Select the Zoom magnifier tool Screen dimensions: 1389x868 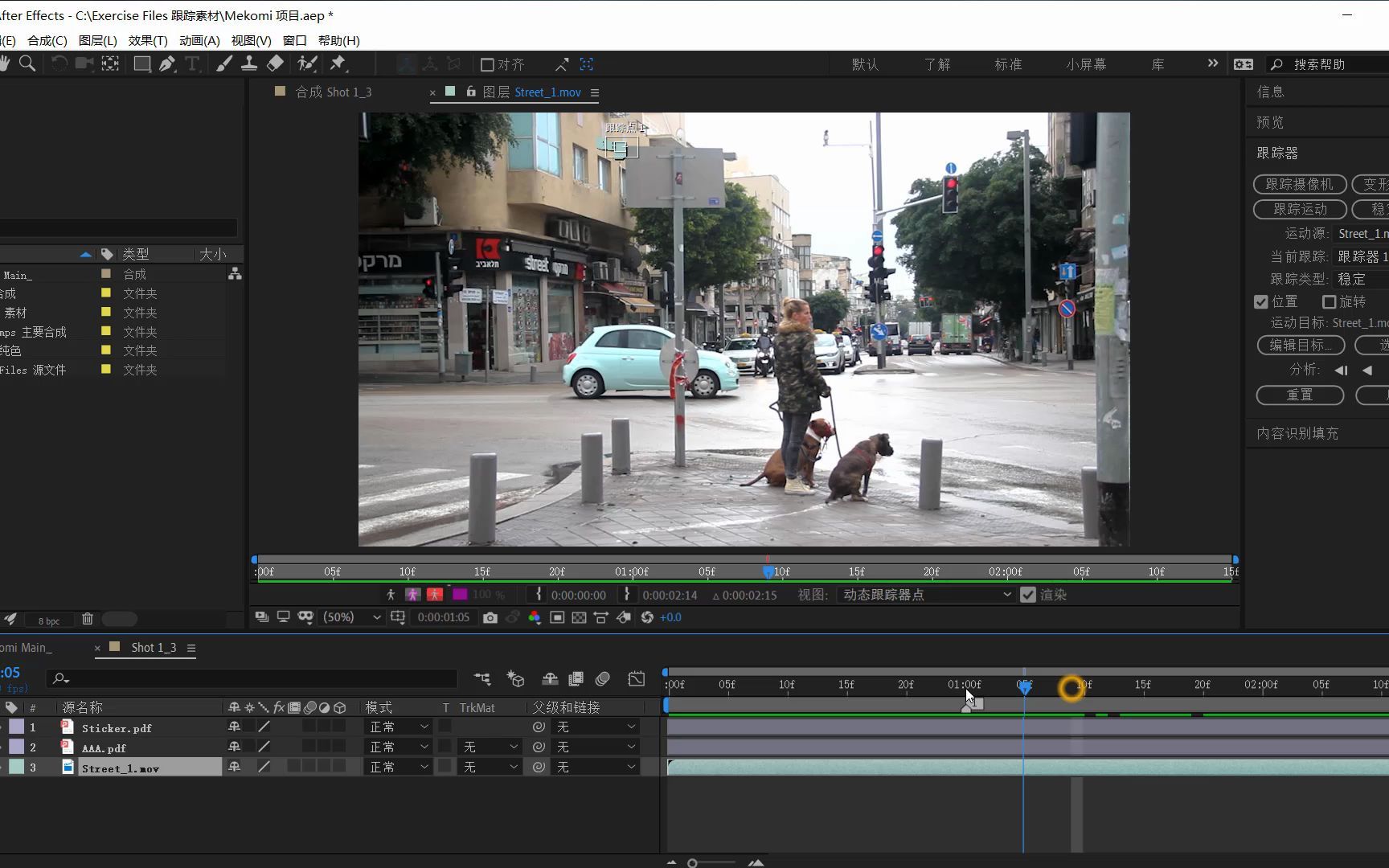(x=27, y=63)
